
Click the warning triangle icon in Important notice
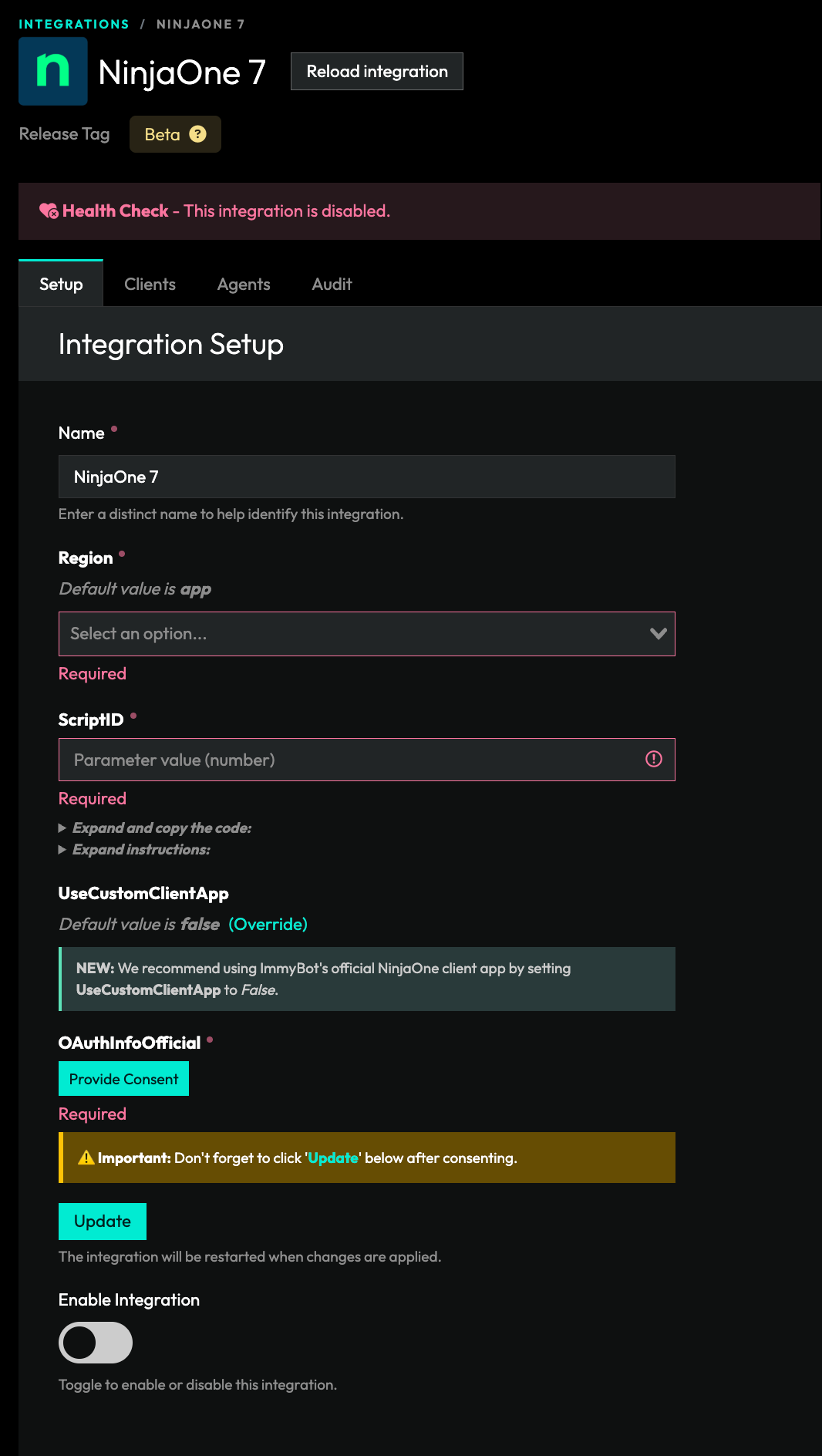coord(86,1158)
